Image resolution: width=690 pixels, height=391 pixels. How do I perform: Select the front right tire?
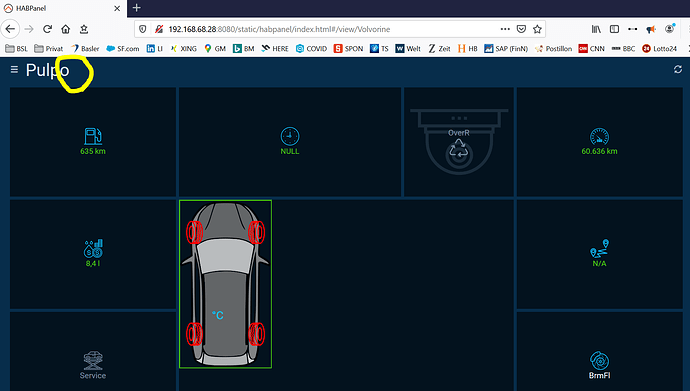tap(256, 232)
